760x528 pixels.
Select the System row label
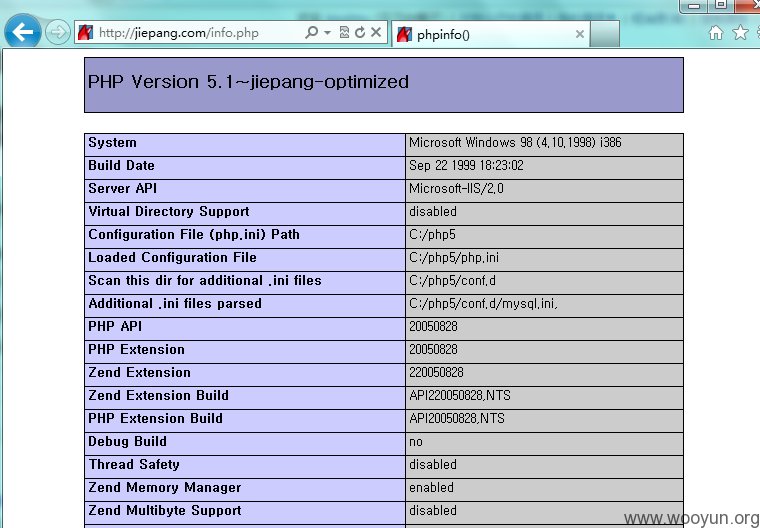pyautogui.click(x=112, y=143)
